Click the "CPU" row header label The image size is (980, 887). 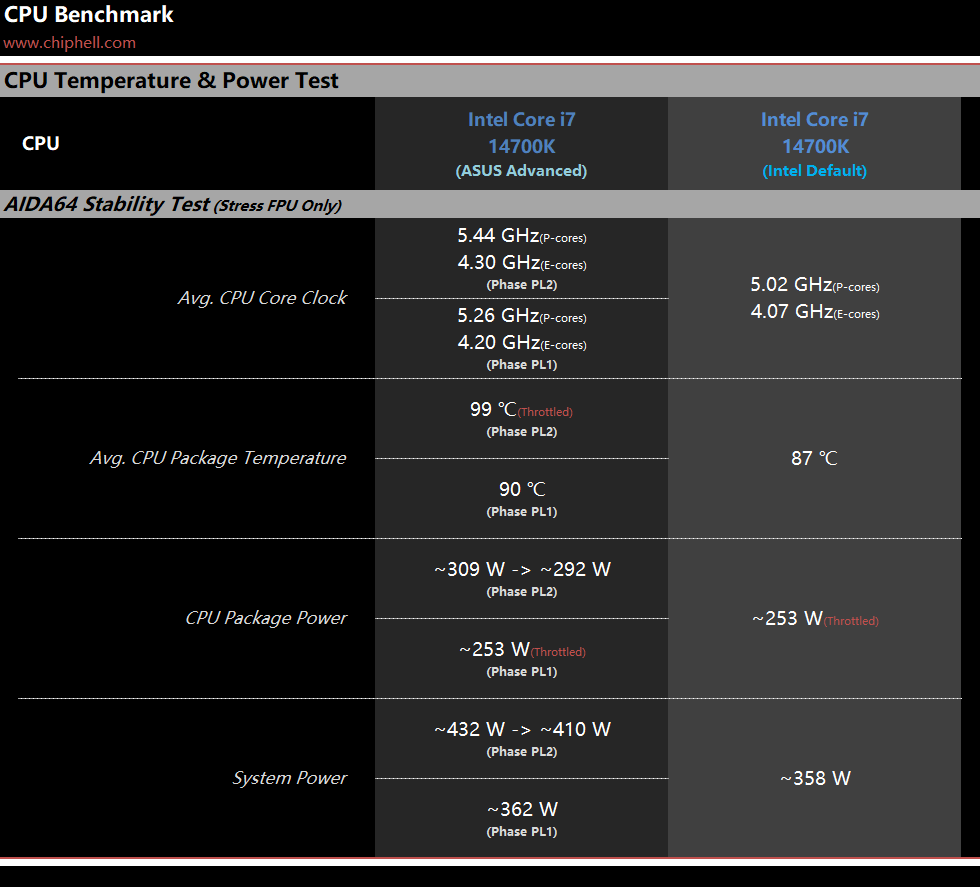[x=41, y=143]
